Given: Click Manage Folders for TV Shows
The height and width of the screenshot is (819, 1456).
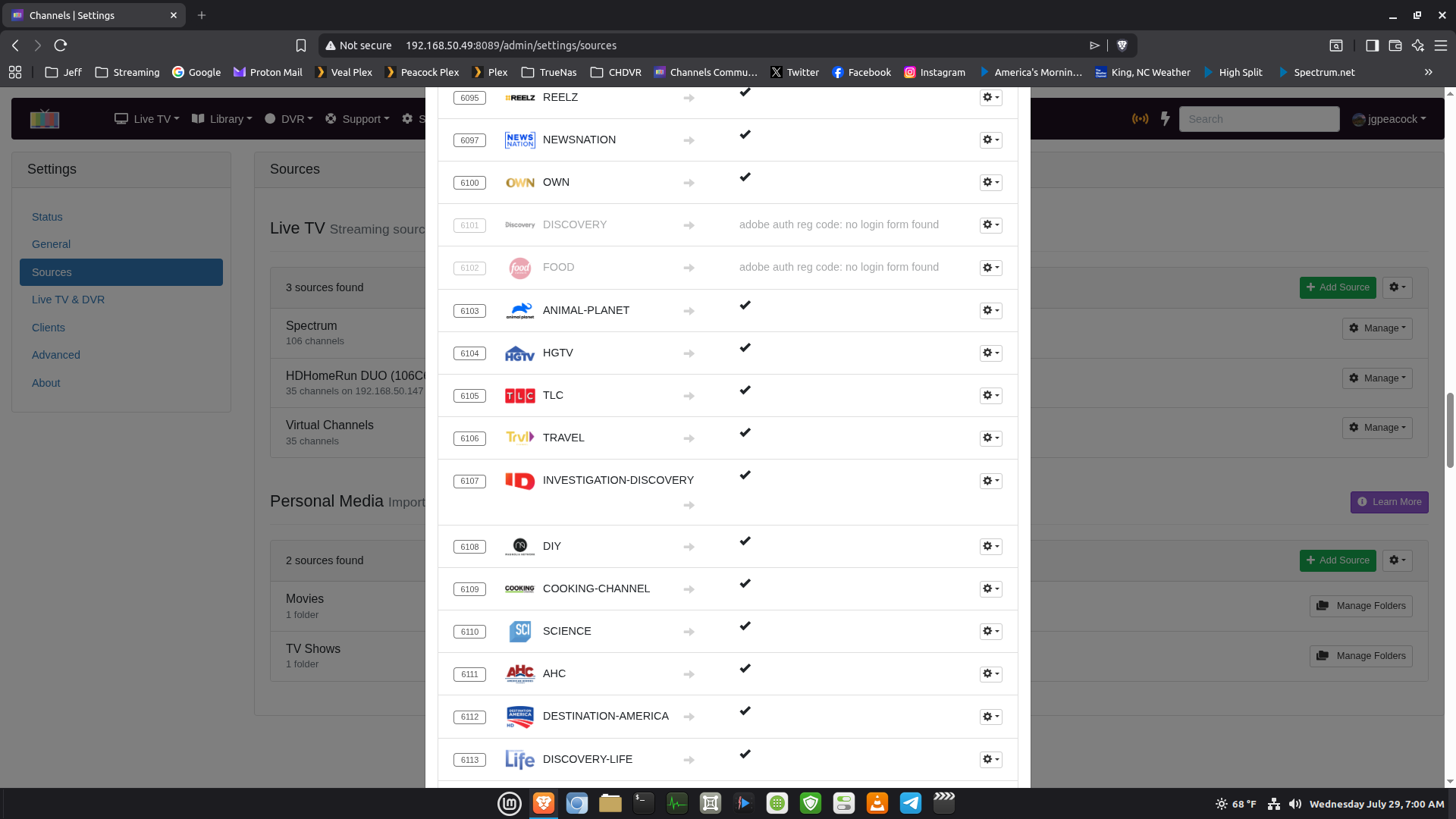Looking at the screenshot, I should [1361, 656].
